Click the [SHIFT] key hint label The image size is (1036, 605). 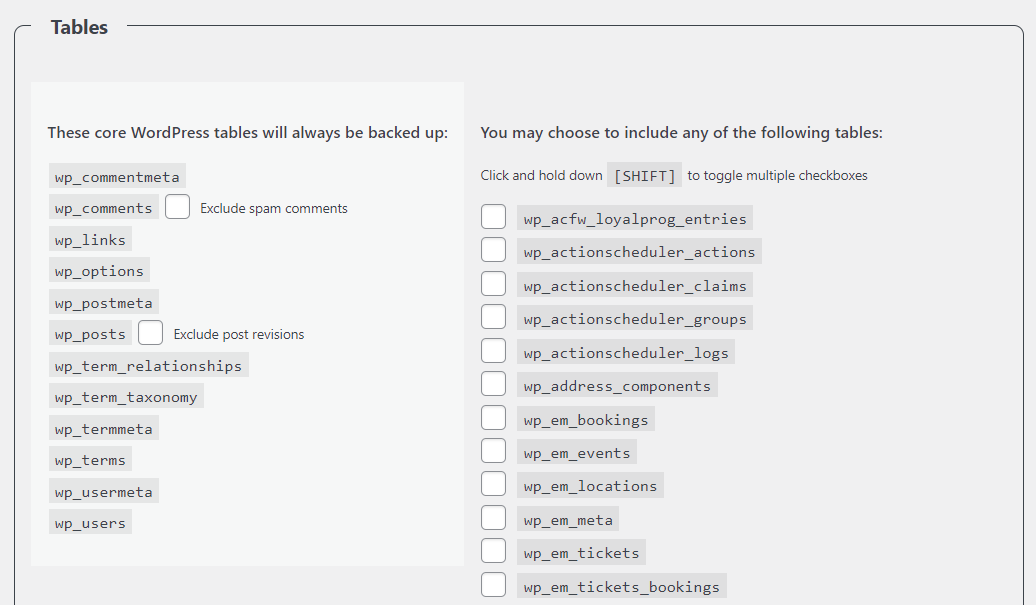[644, 175]
